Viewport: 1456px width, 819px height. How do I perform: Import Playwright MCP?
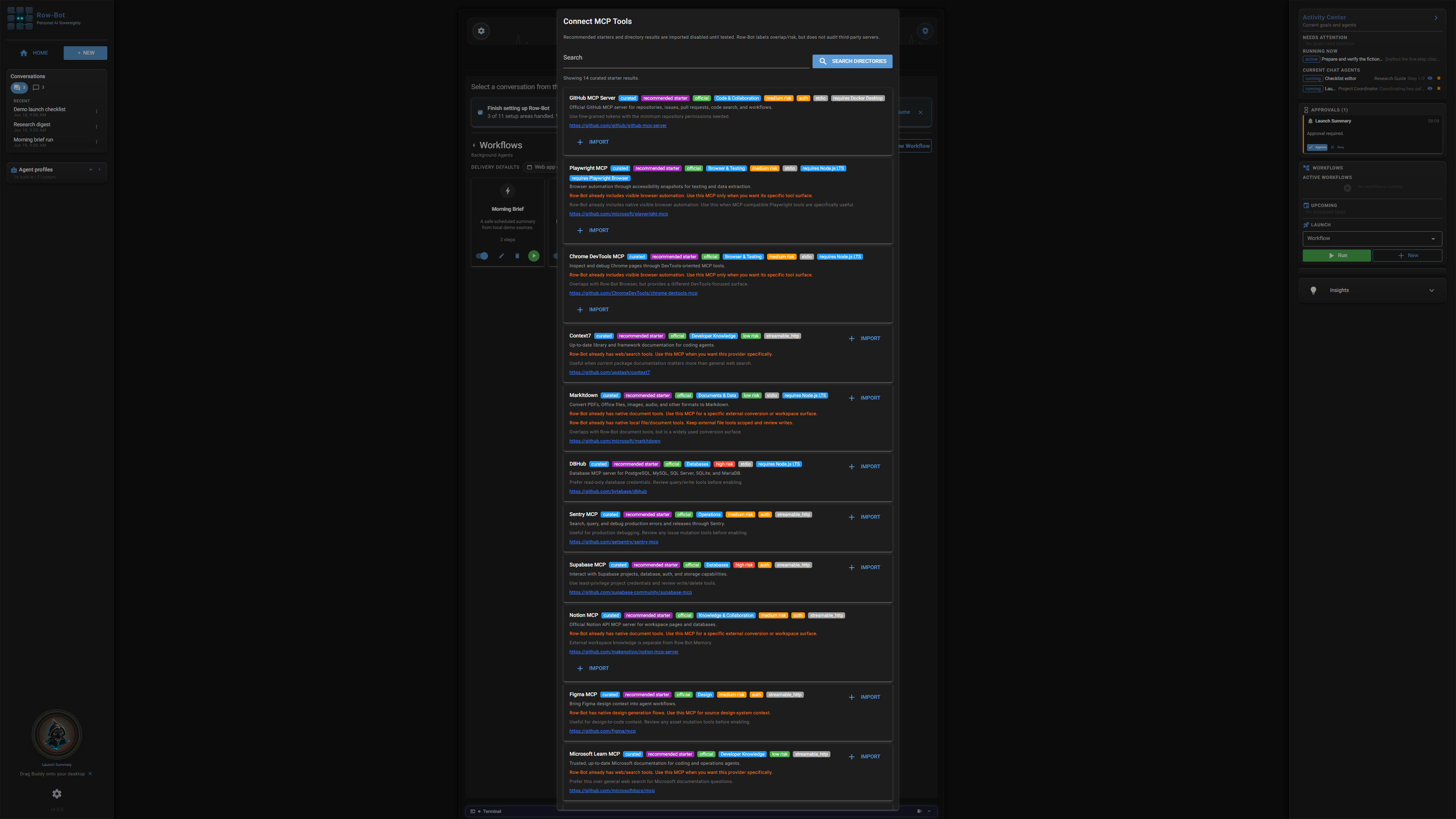(592, 230)
